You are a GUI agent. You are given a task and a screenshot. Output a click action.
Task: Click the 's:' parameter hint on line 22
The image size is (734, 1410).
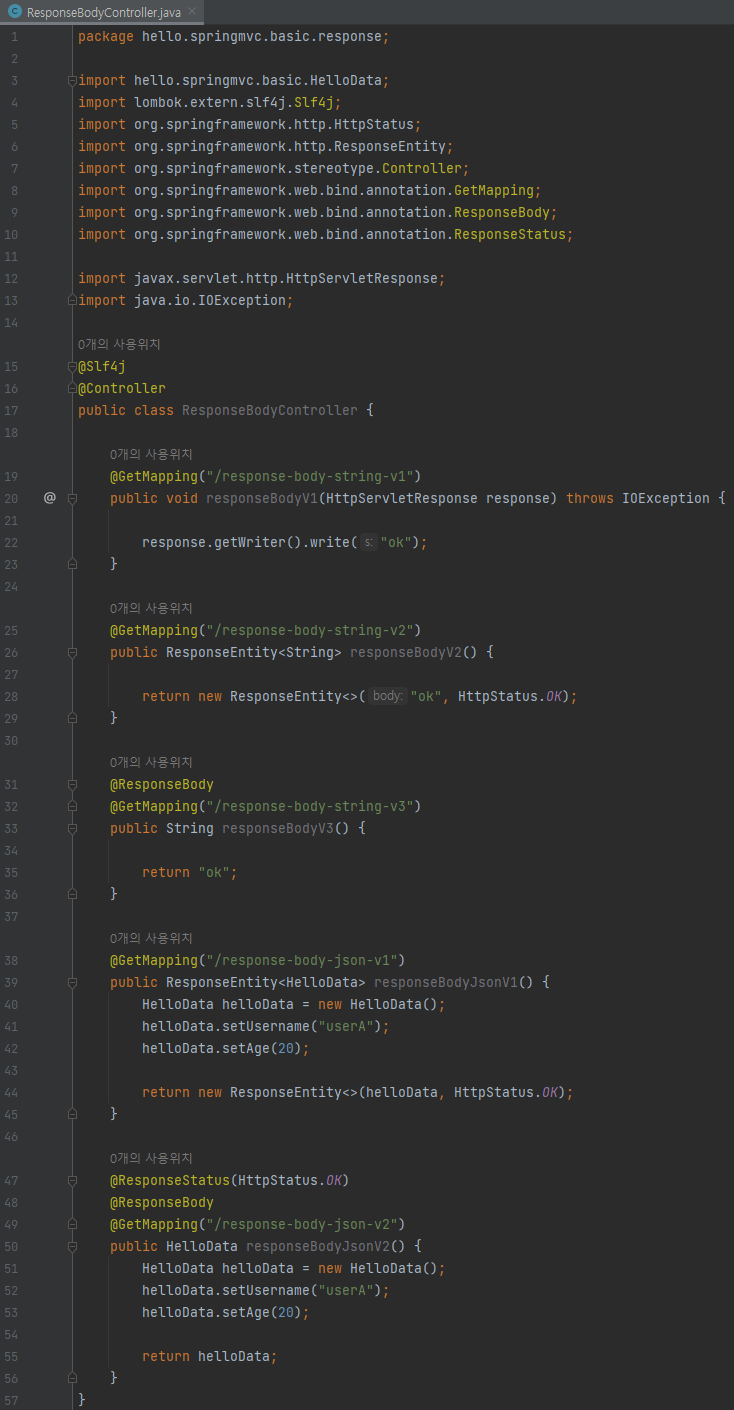[x=368, y=542]
